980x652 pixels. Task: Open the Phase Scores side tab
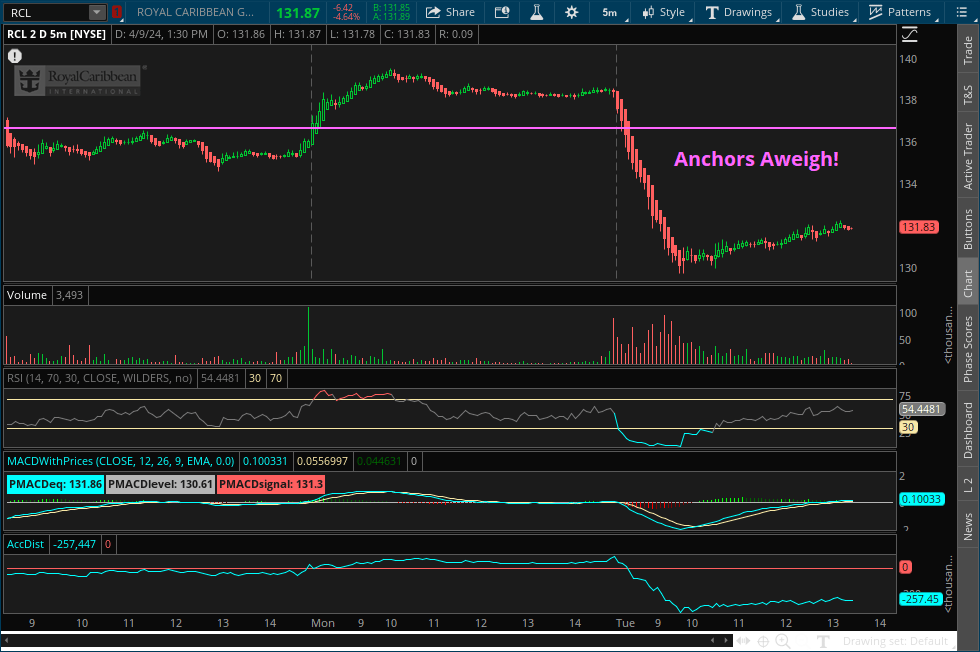pyautogui.click(x=968, y=349)
